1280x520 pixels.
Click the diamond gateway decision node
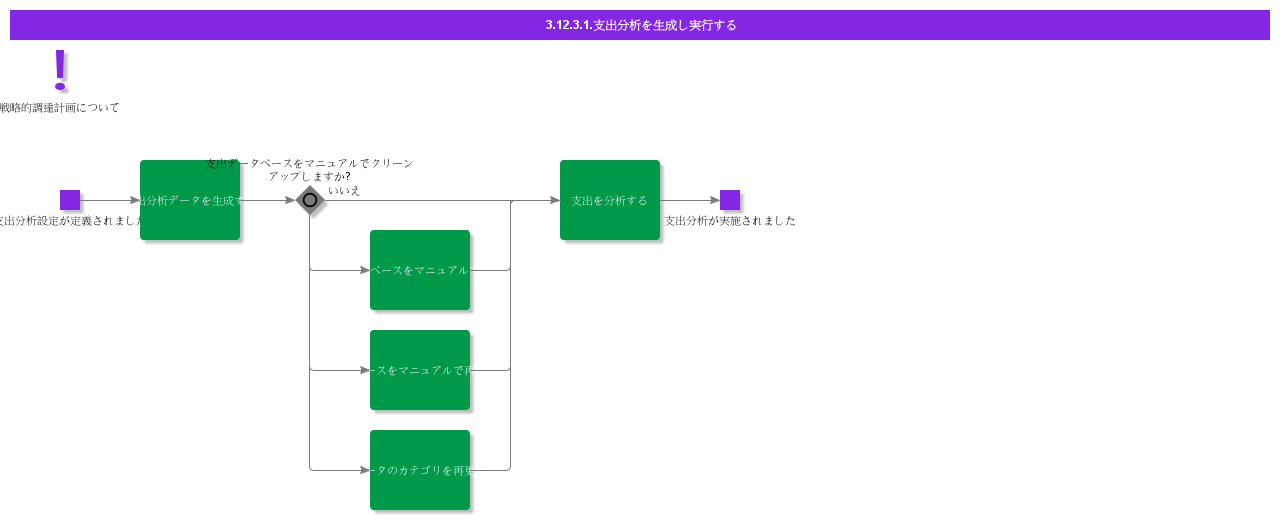[310, 200]
